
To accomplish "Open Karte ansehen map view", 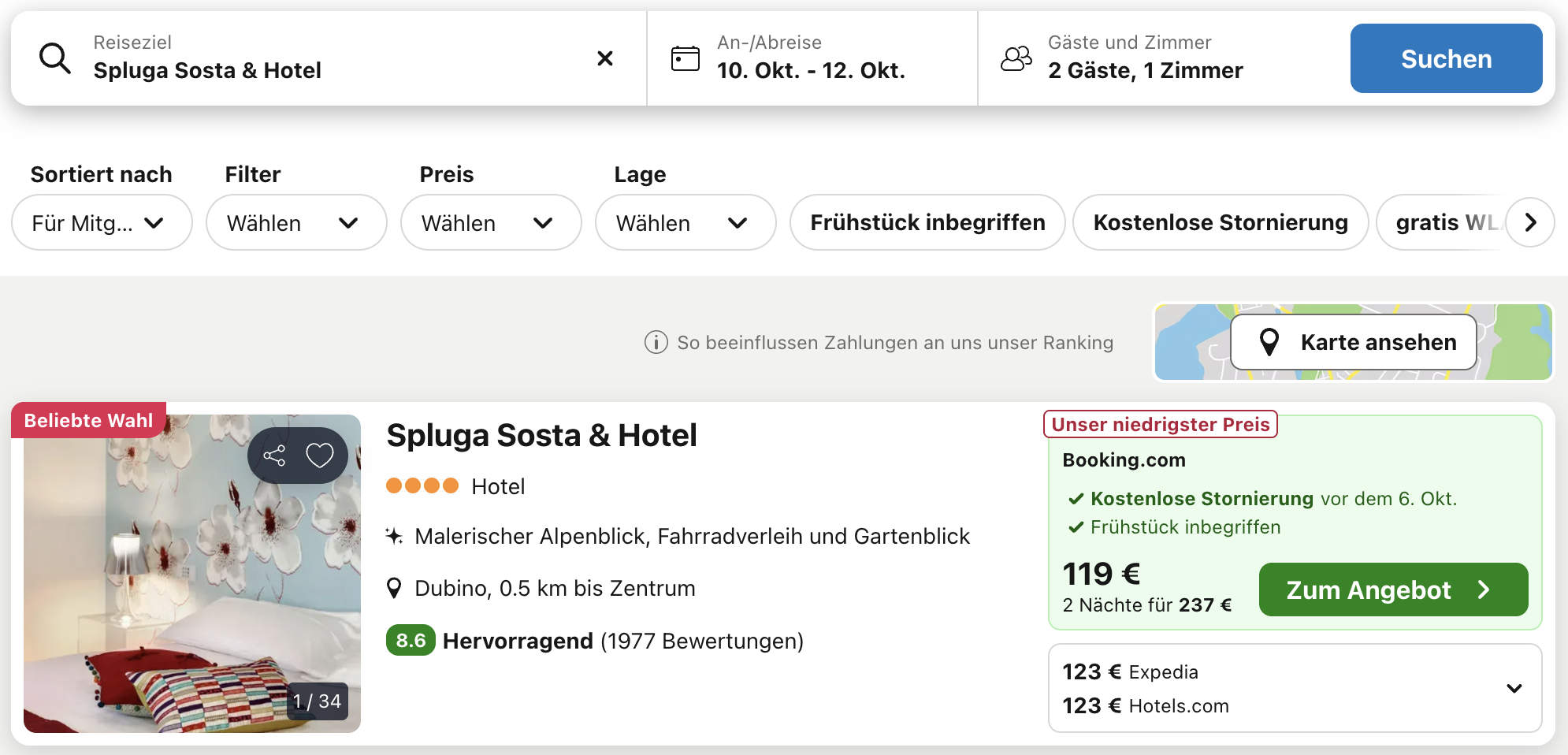I will tap(1354, 342).
